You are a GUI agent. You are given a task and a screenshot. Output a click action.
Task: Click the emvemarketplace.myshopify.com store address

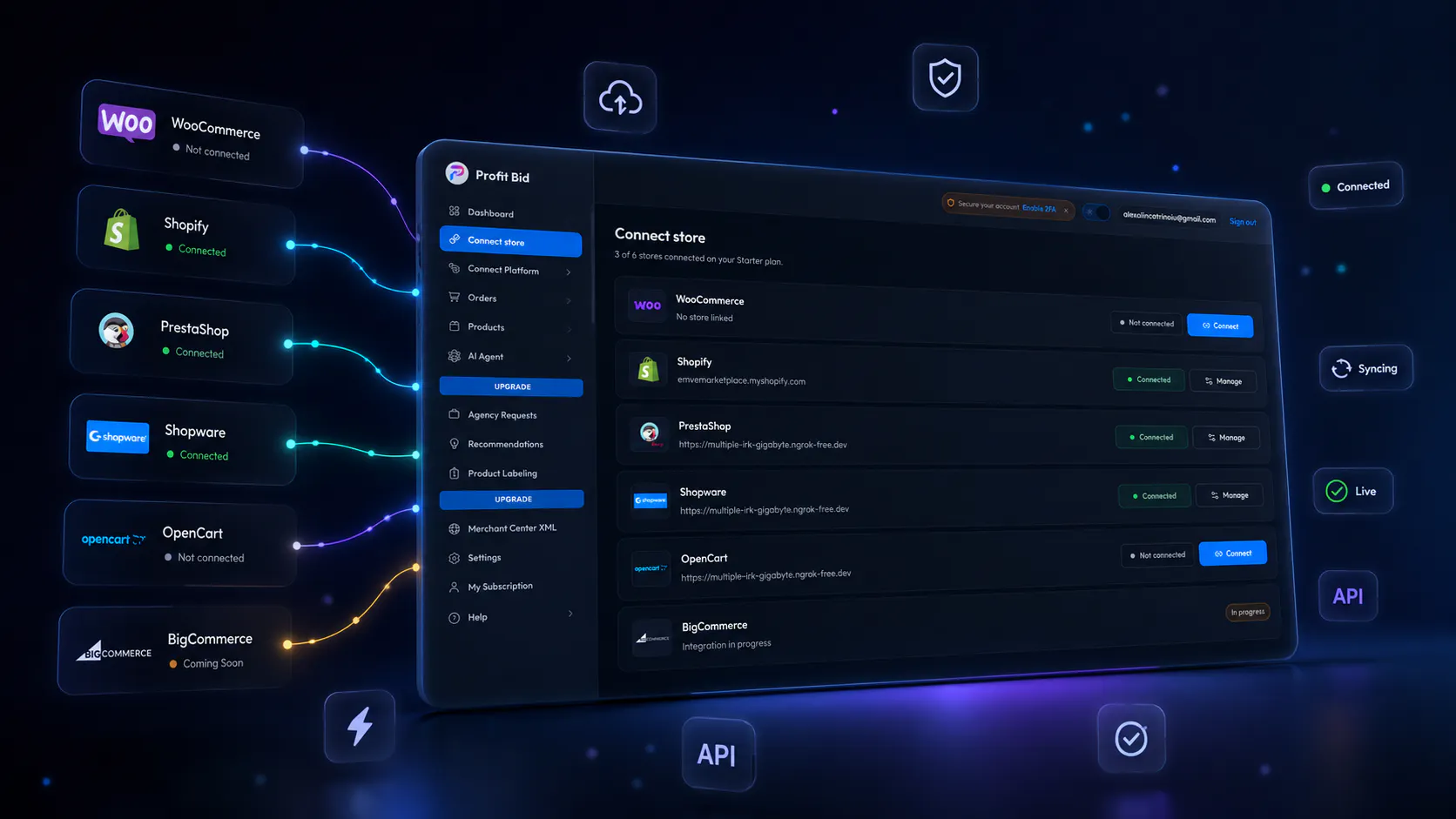point(741,380)
